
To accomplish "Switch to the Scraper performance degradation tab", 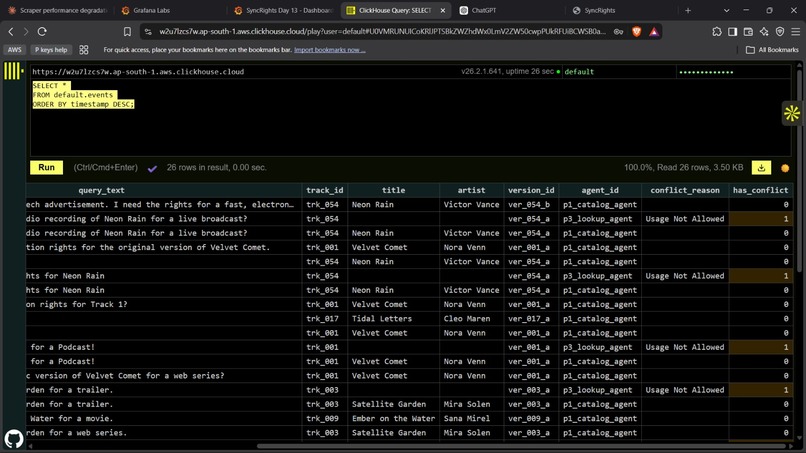I will 57,10.
